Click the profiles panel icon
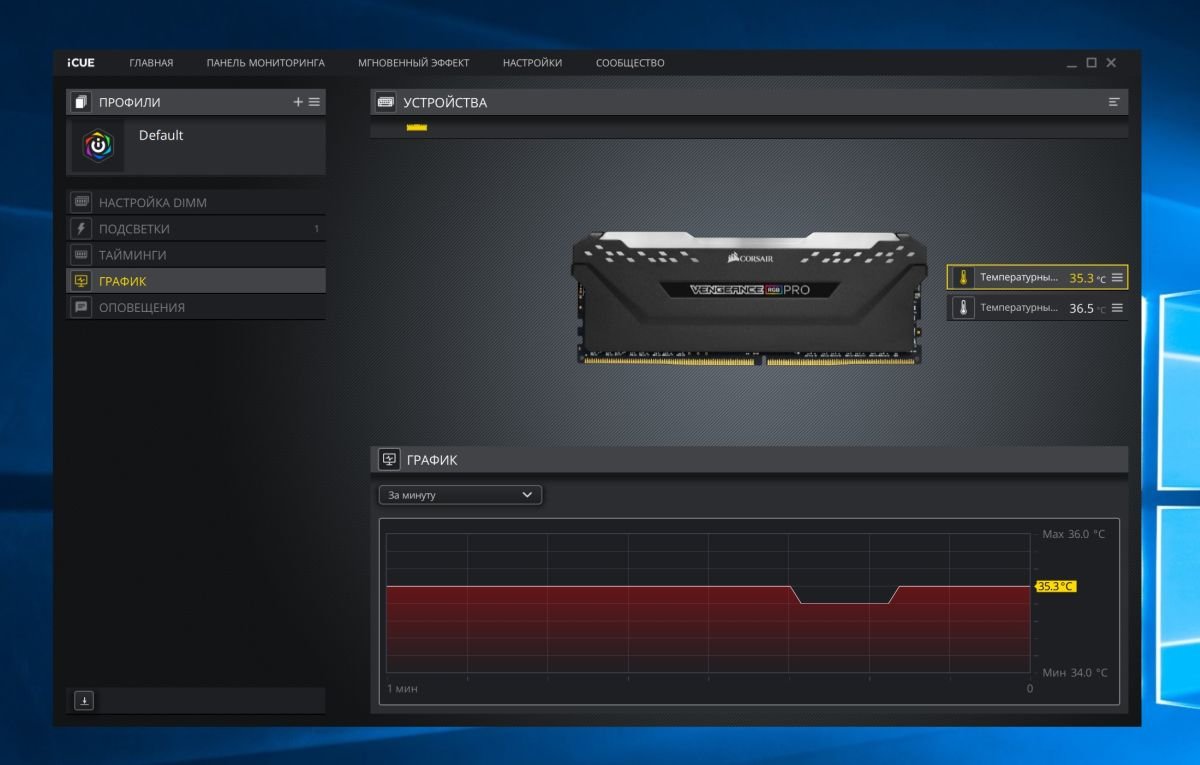1200x765 pixels. coord(81,102)
